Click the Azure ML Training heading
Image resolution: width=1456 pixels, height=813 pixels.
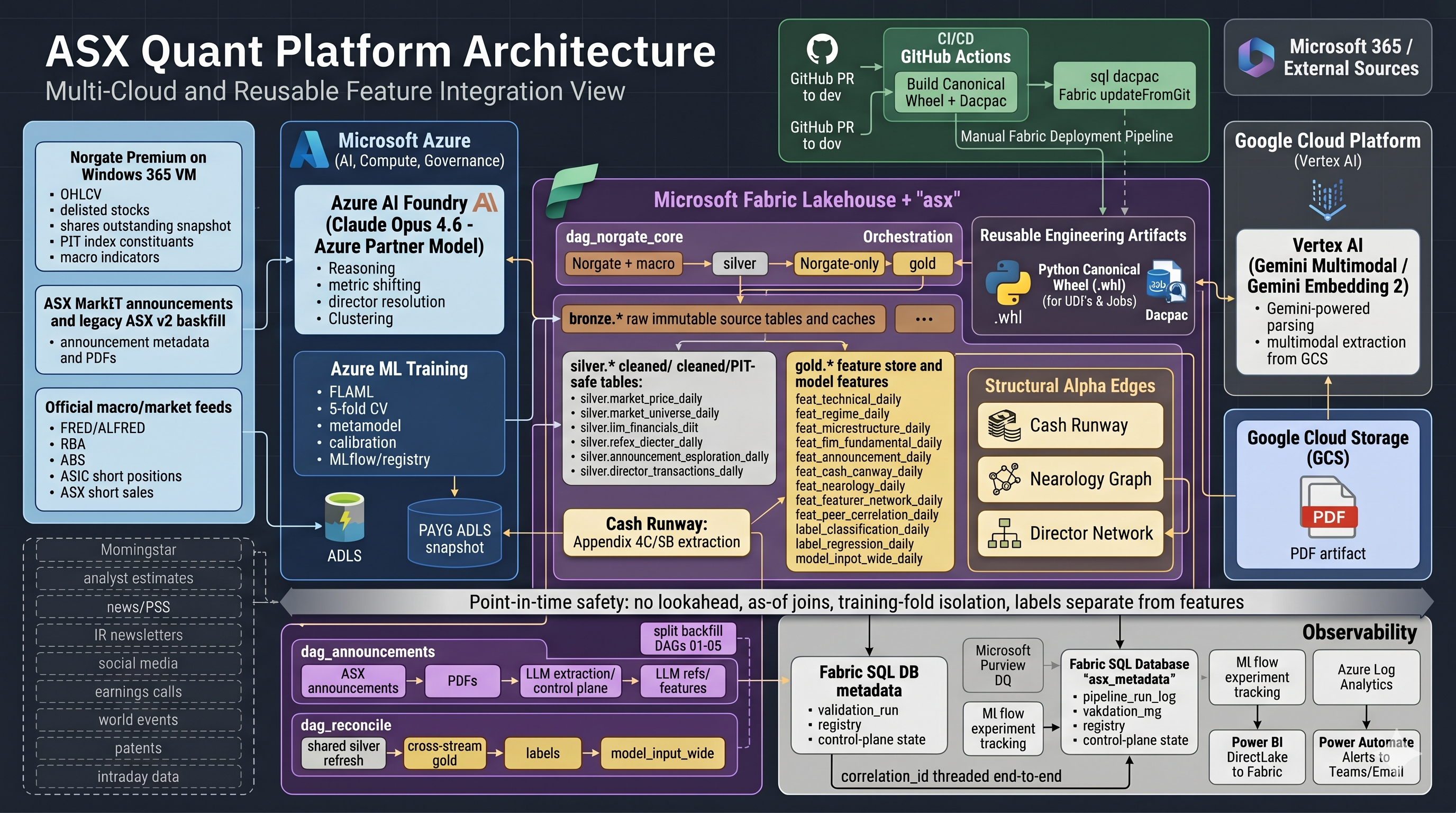tap(399, 368)
